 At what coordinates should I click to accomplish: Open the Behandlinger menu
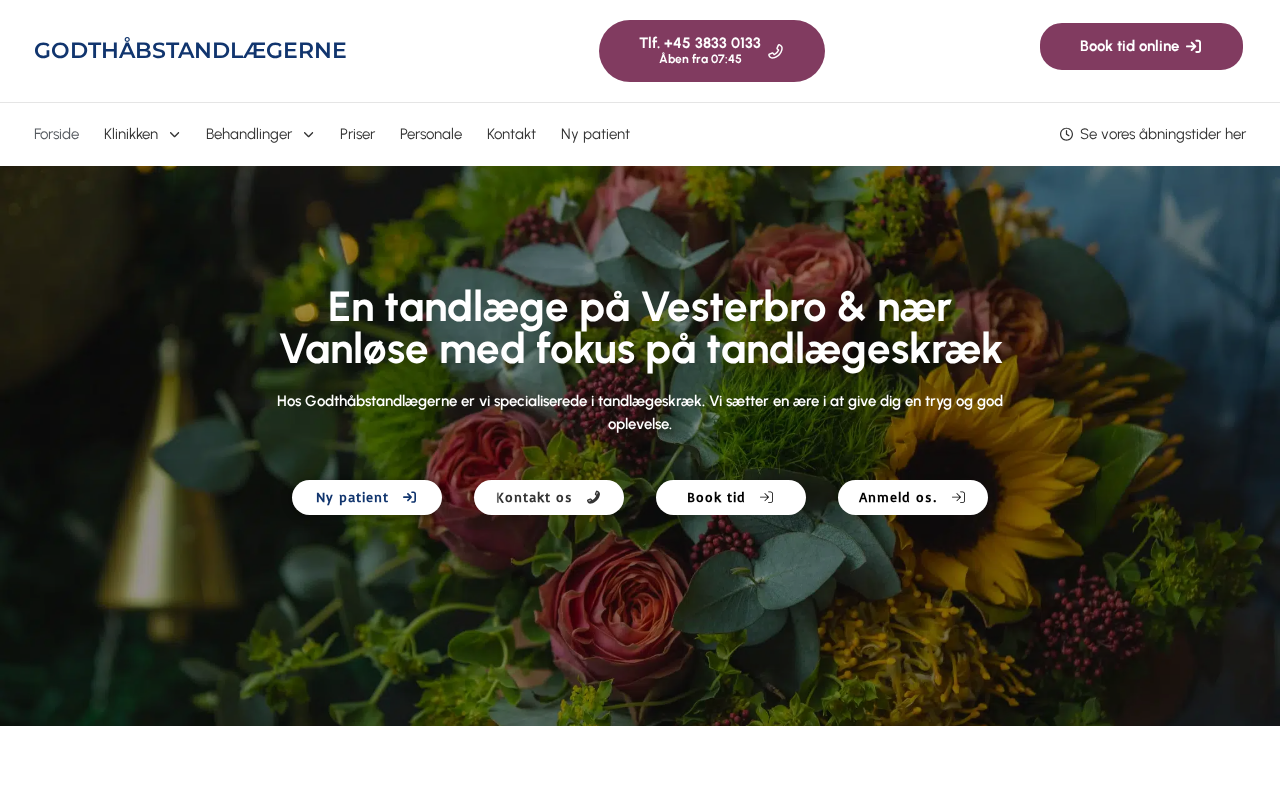249,134
